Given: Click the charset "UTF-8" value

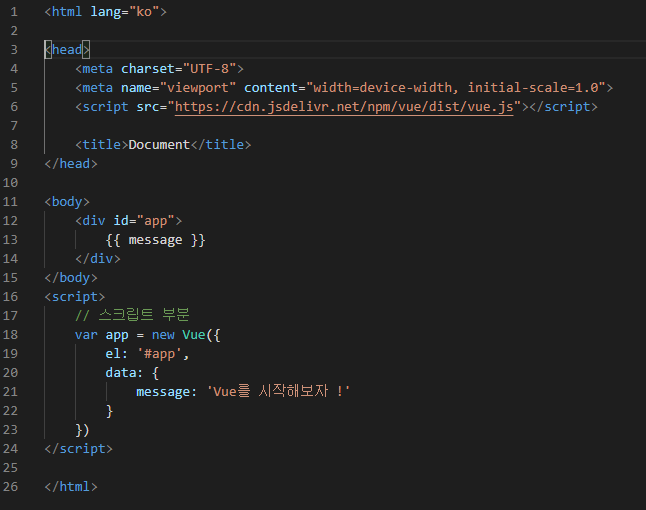Looking at the screenshot, I should (209, 69).
